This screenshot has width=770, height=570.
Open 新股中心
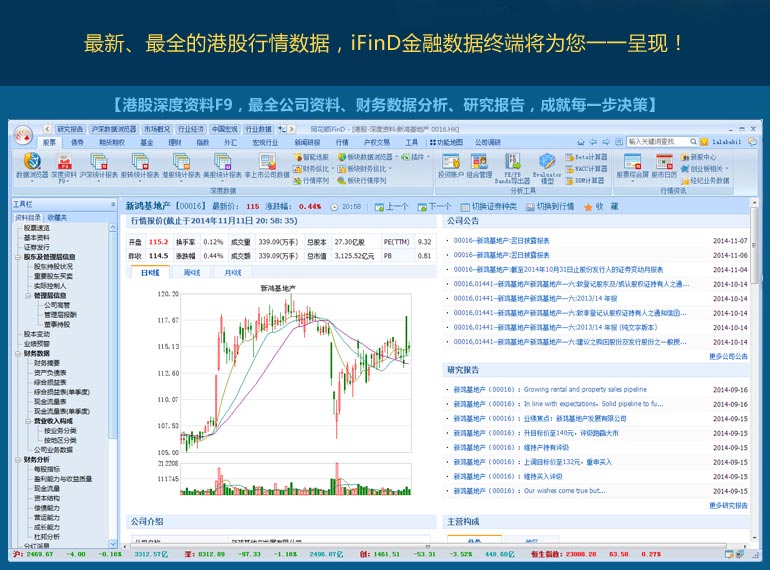(x=698, y=157)
